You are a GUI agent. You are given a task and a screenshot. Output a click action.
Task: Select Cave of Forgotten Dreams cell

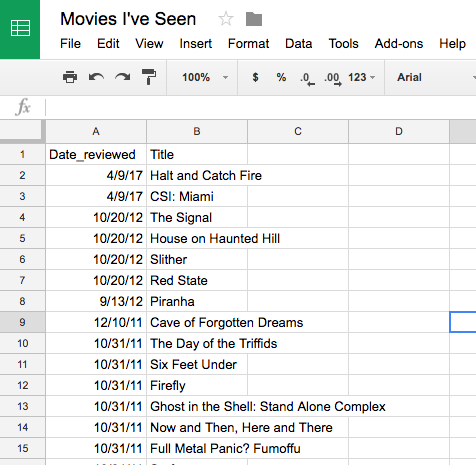197,322
